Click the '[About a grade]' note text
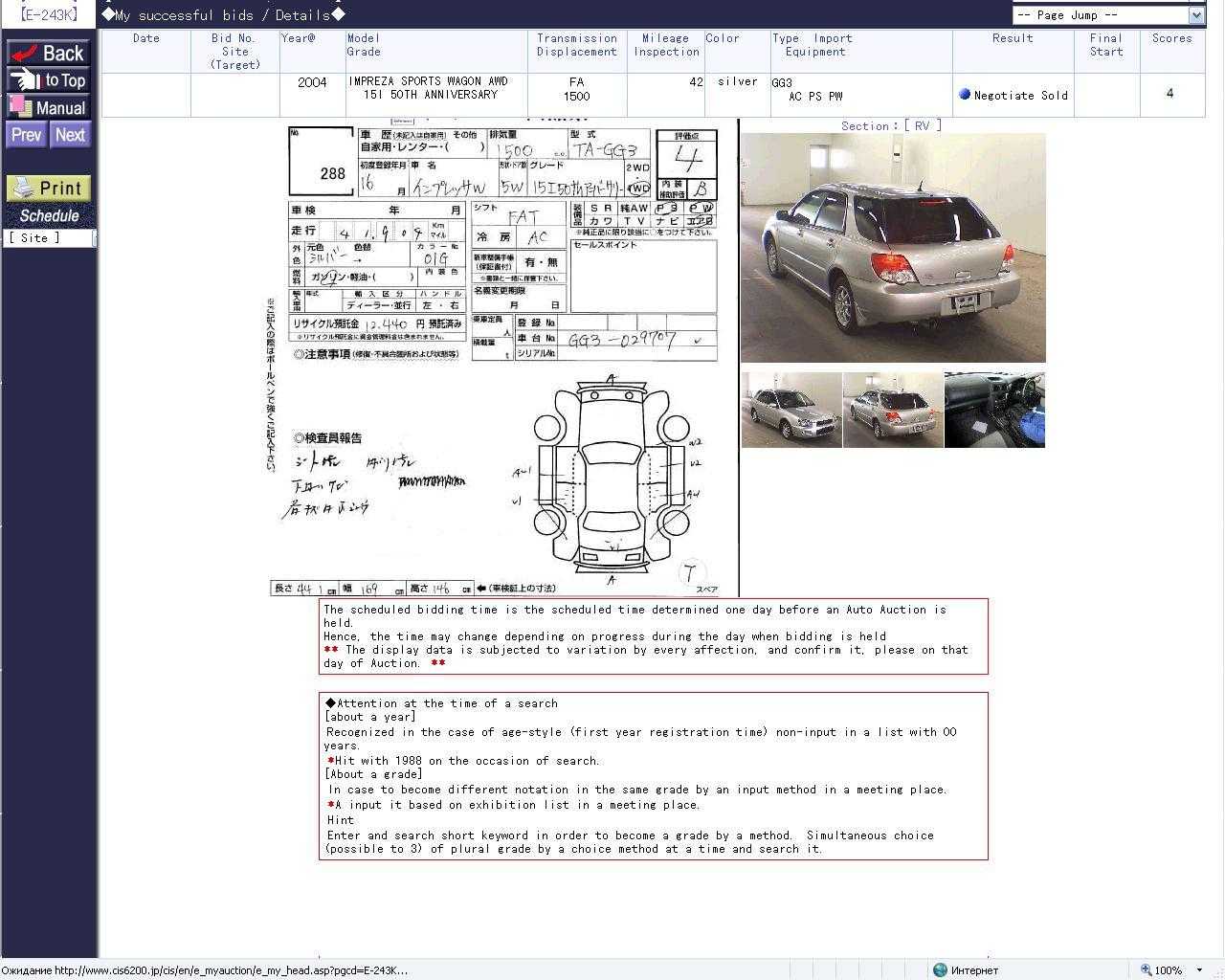1225x980 pixels. click(373, 774)
